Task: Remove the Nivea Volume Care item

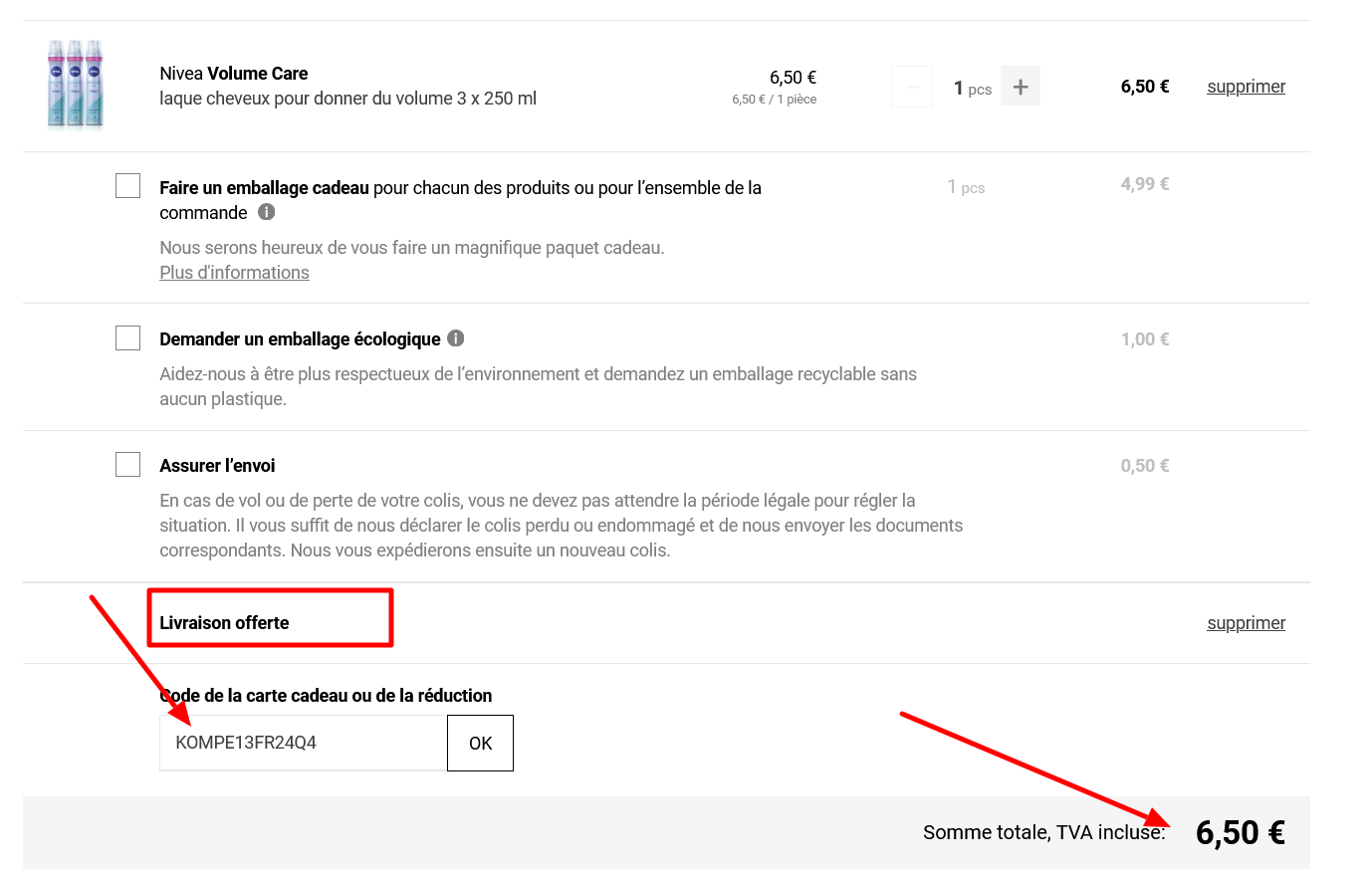Action: point(1246,87)
